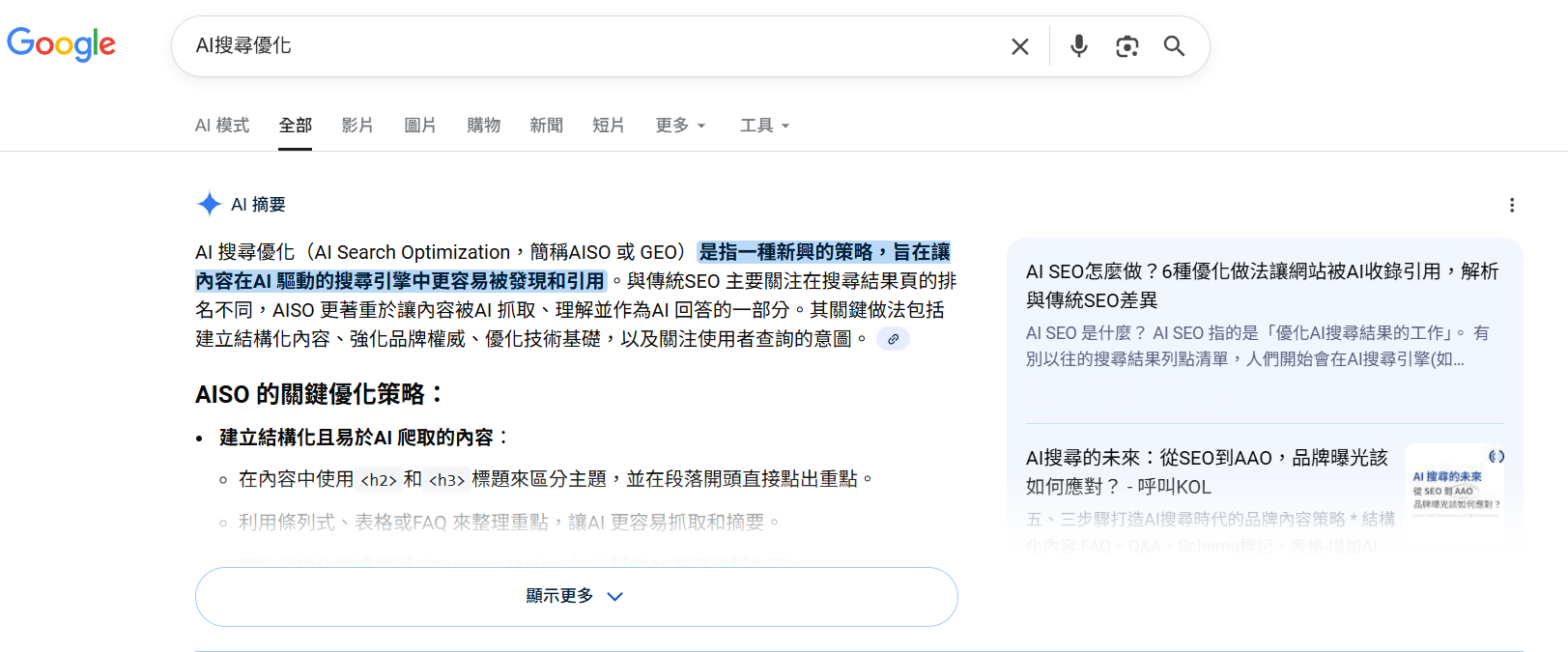Clear the search box with X icon
The width and height of the screenshot is (1568, 652).
click(1019, 46)
